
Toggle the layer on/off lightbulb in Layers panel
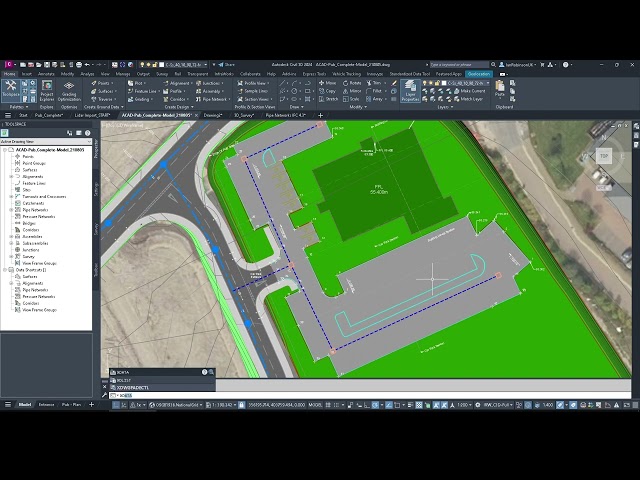[424, 83]
